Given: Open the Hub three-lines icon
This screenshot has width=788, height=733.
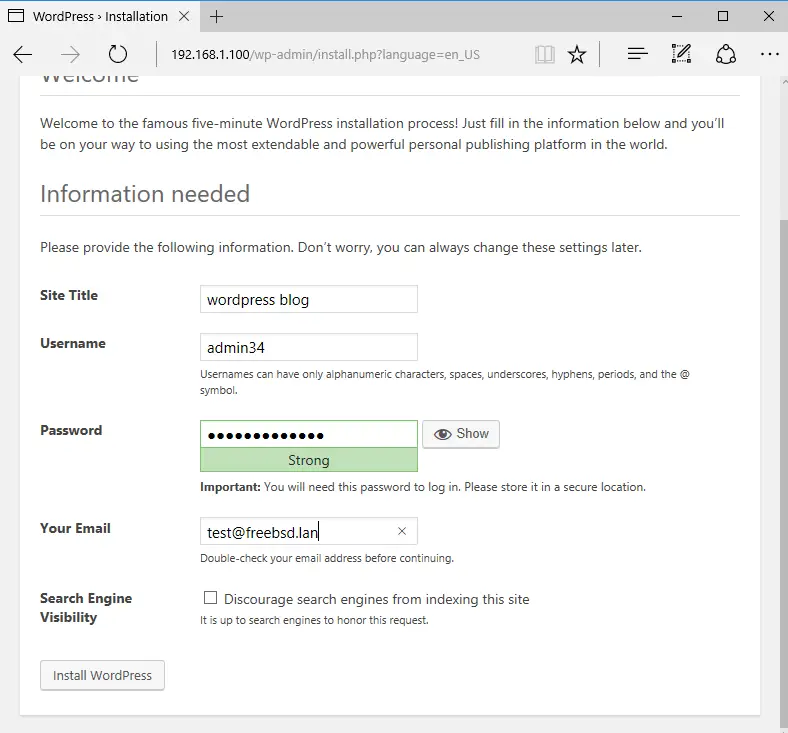Looking at the screenshot, I should tap(638, 54).
